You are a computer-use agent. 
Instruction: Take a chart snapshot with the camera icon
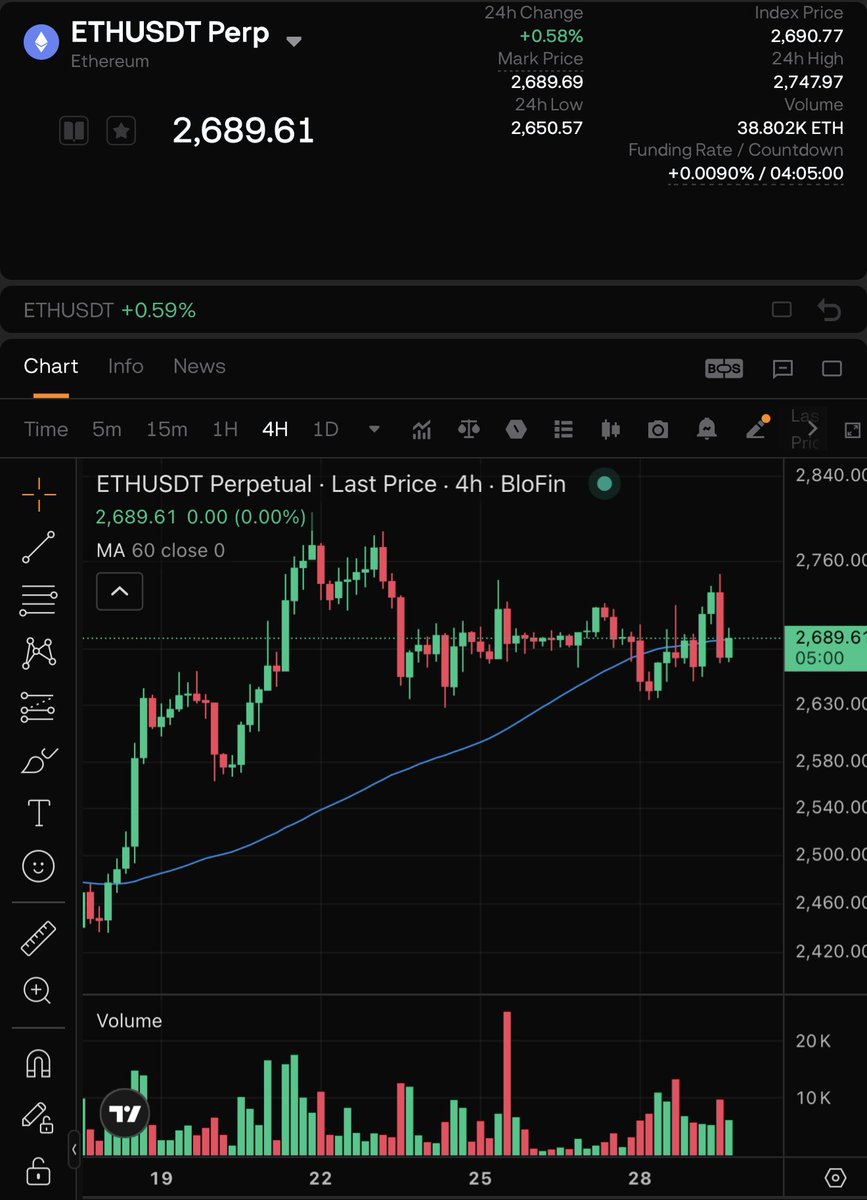[x=657, y=429]
